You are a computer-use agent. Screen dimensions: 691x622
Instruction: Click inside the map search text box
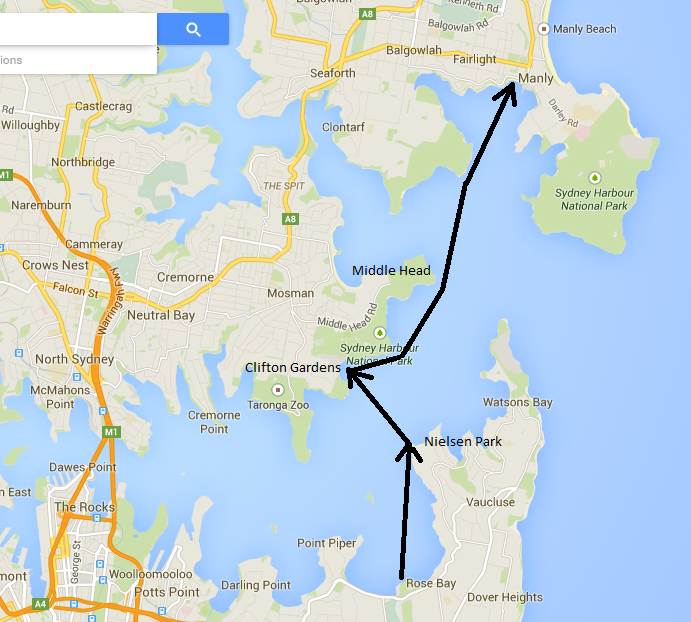pyautogui.click(x=78, y=29)
